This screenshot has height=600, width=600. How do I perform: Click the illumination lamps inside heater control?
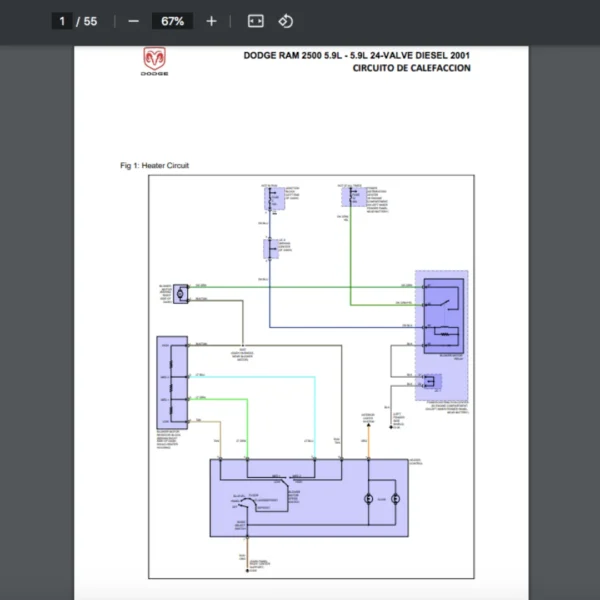click(x=382, y=497)
